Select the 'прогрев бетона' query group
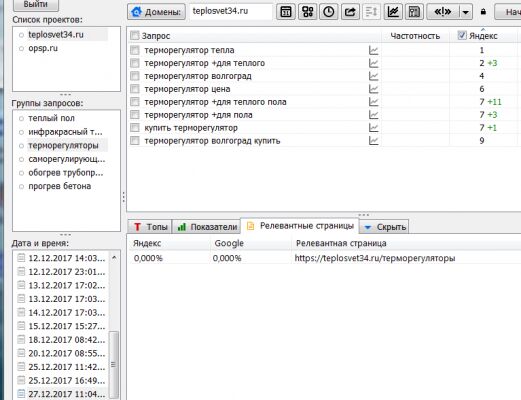The width and height of the screenshot is (521, 400). 59,186
